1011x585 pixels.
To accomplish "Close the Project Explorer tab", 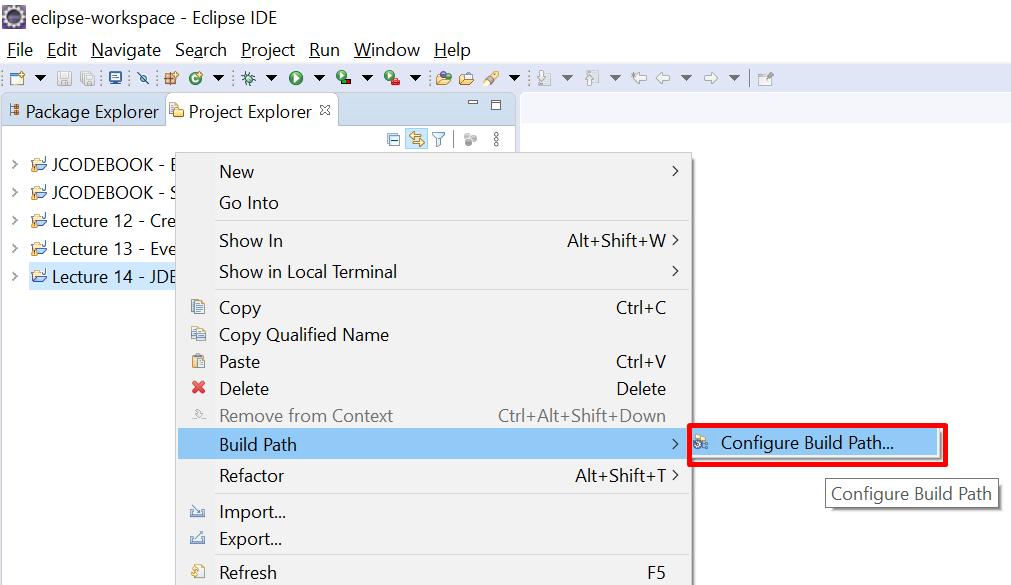I will pos(325,110).
